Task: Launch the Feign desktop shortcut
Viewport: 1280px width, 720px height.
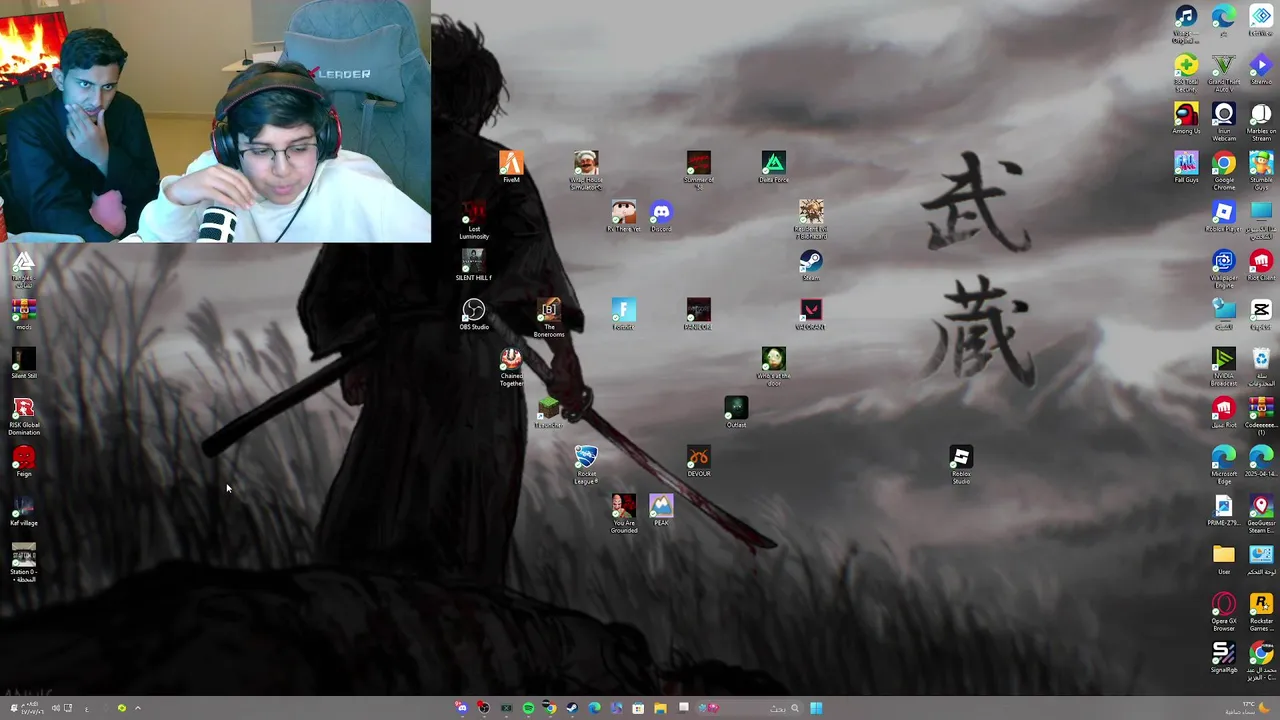Action: coord(24,461)
